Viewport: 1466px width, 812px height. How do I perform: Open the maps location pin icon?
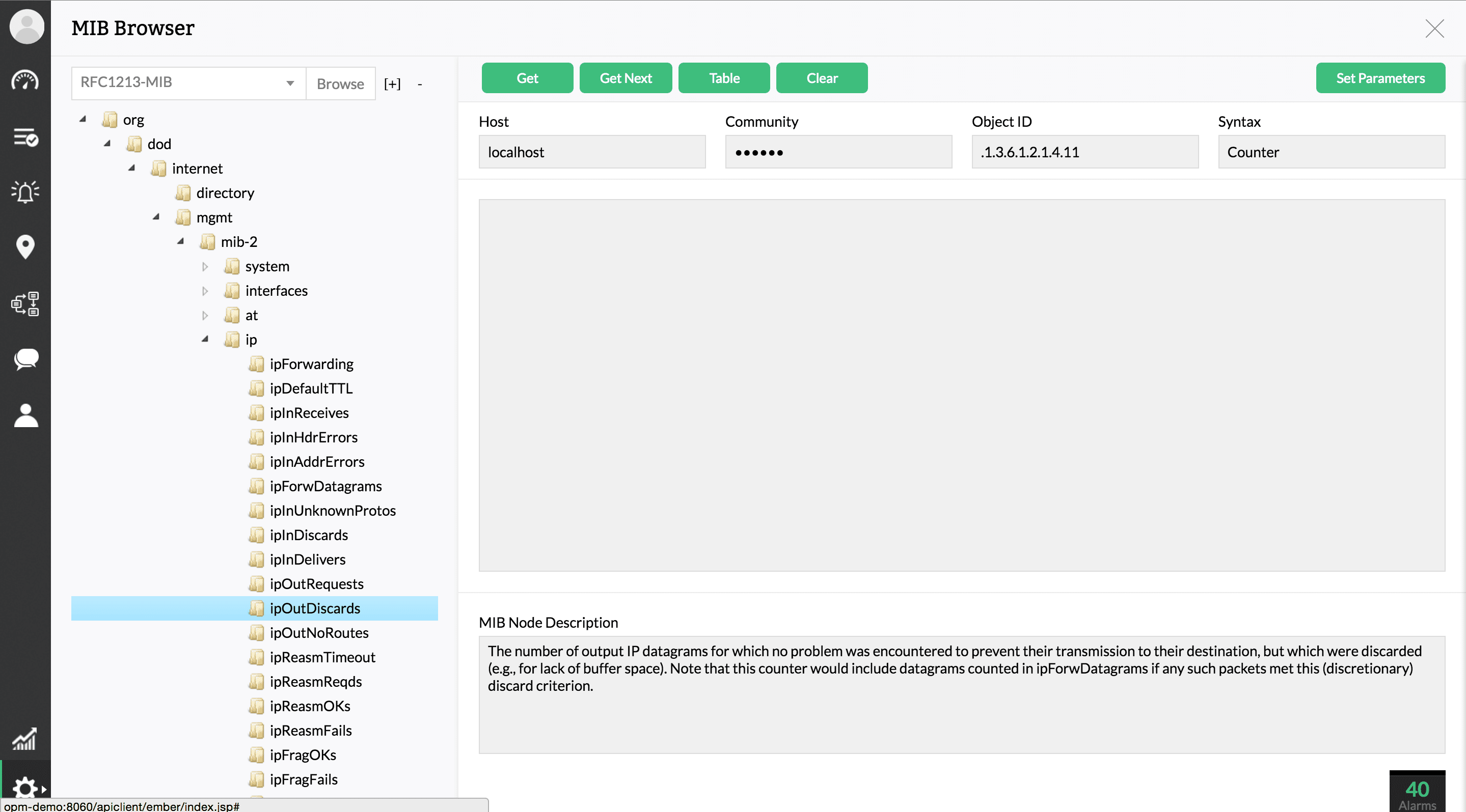(x=25, y=247)
